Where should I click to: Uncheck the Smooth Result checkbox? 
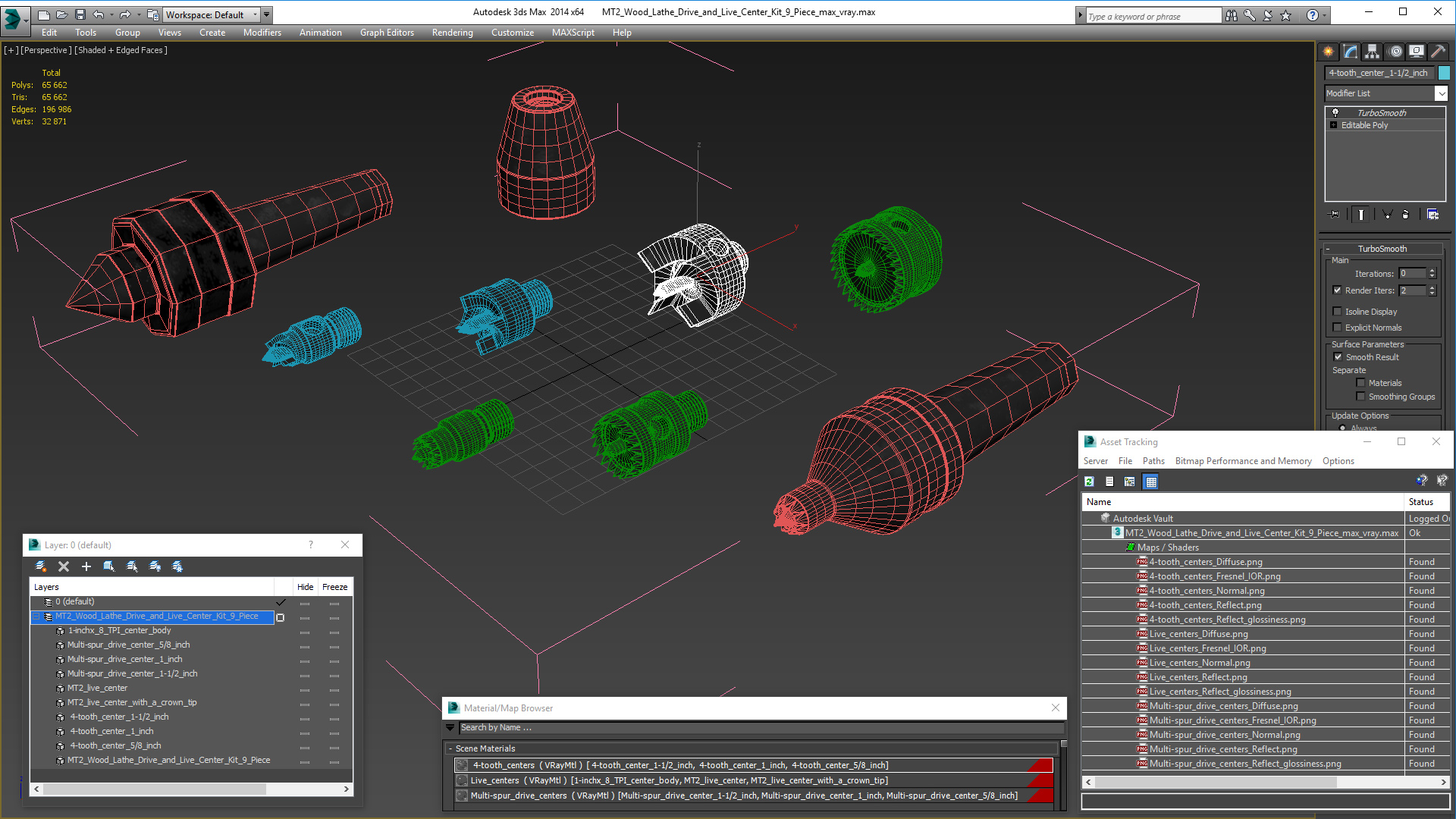(1338, 357)
